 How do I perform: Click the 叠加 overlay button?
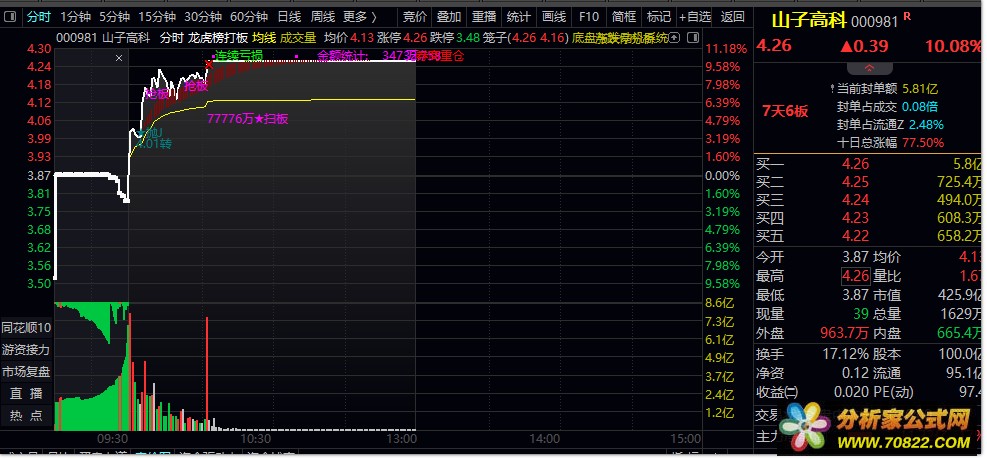[449, 17]
